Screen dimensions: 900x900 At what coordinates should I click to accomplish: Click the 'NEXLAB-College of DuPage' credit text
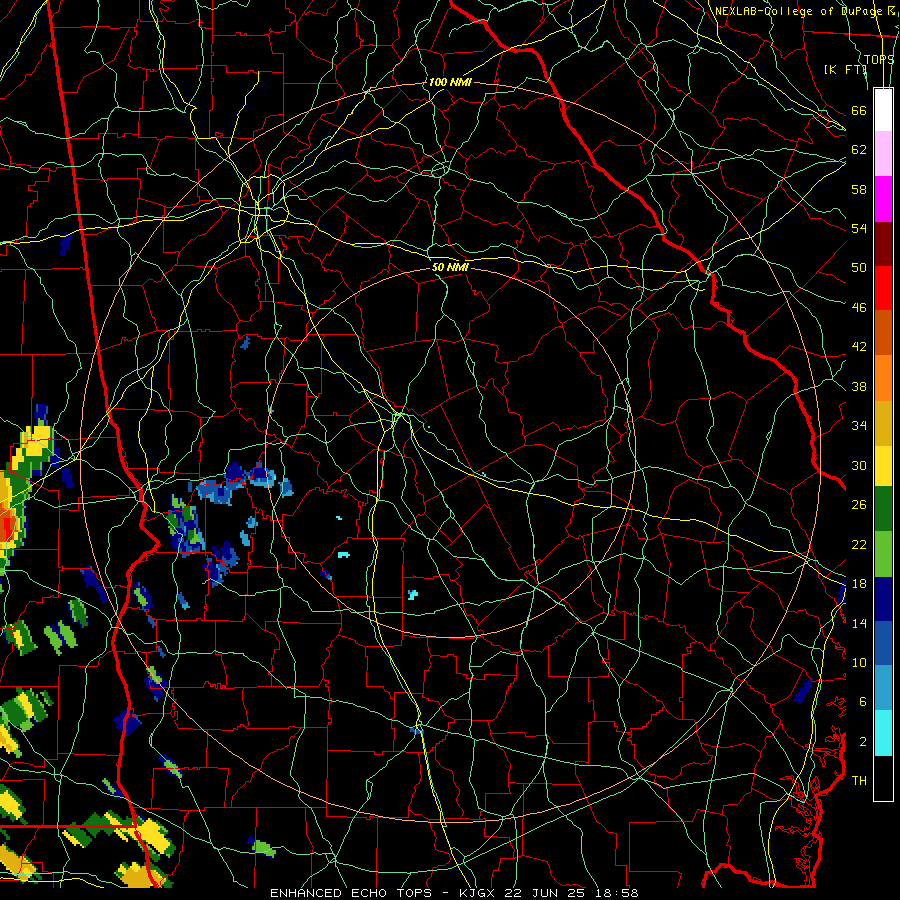[x=798, y=11]
